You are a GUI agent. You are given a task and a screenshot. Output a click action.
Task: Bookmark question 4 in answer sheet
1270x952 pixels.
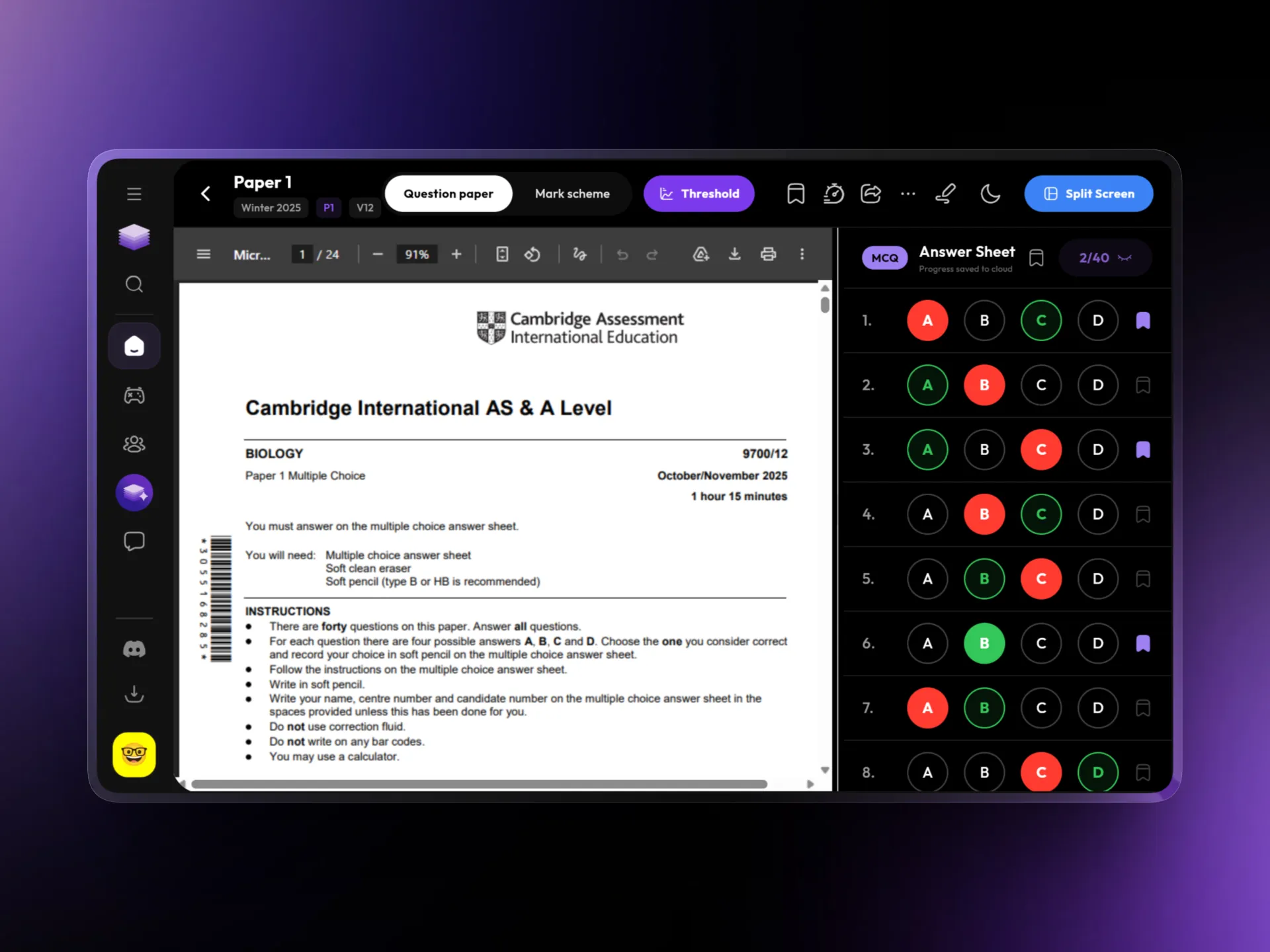click(x=1143, y=514)
